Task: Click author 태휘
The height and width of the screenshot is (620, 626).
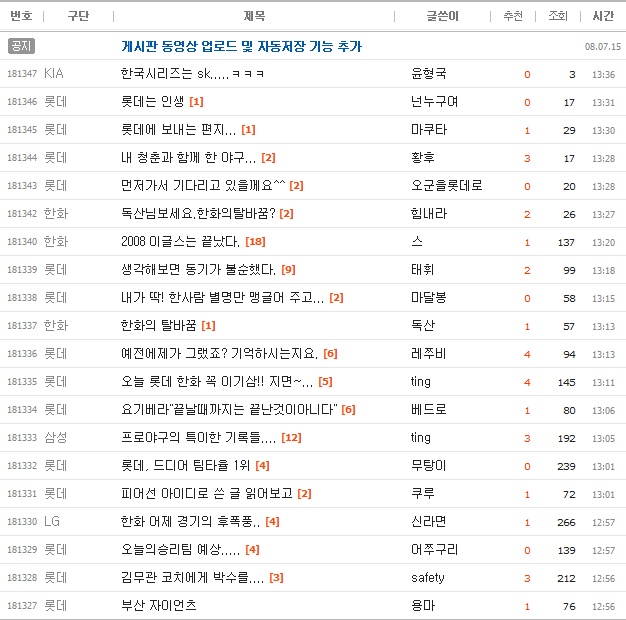Action: click(x=423, y=269)
